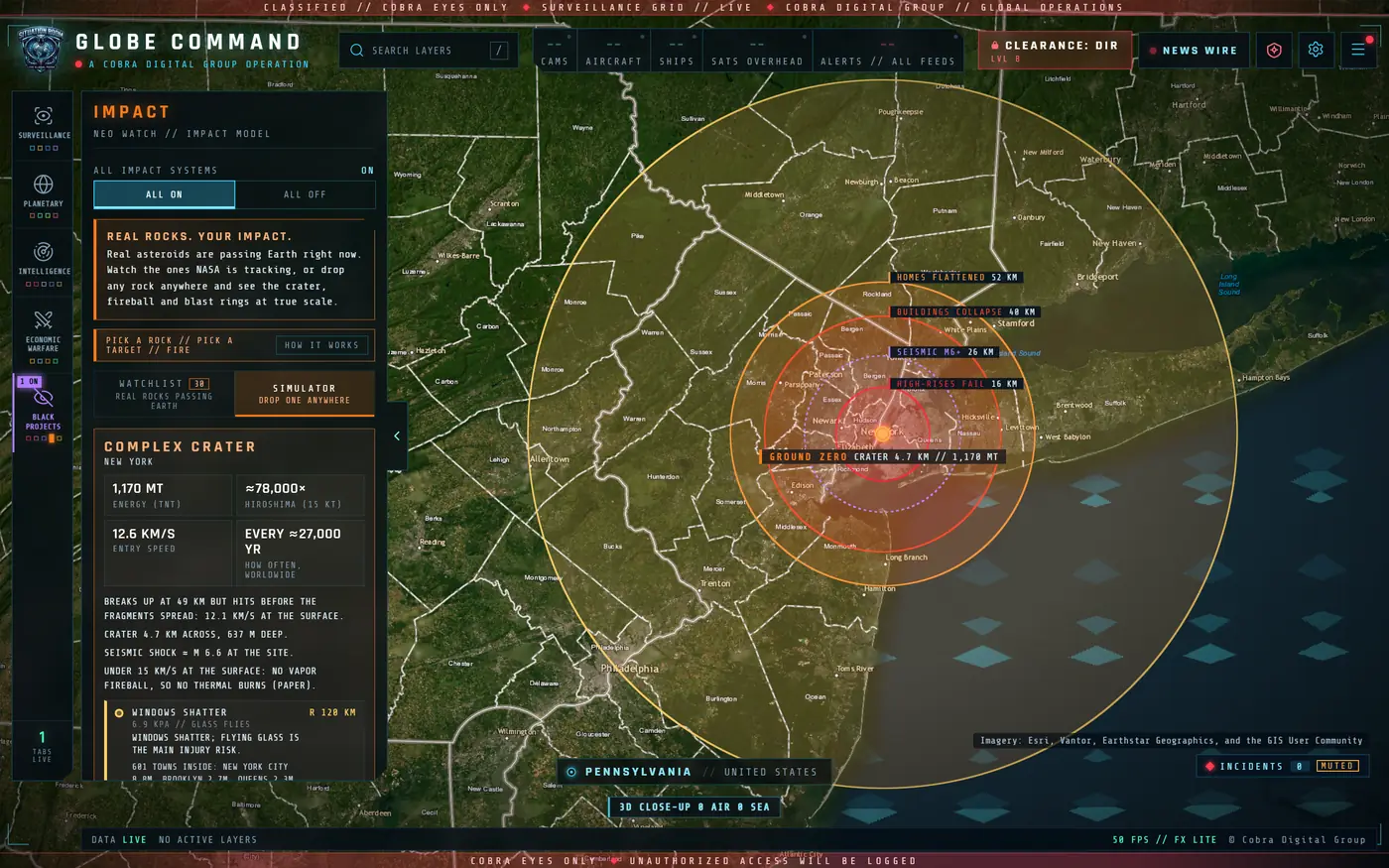Click the Windows Shatter ring marker icon
The width and height of the screenshot is (1389, 868).
119,712
